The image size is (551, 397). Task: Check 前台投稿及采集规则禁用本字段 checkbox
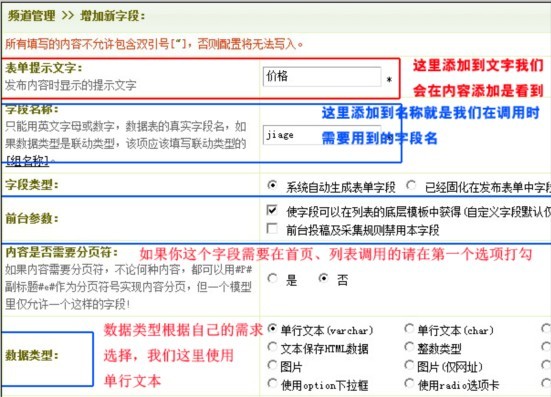[272, 228]
